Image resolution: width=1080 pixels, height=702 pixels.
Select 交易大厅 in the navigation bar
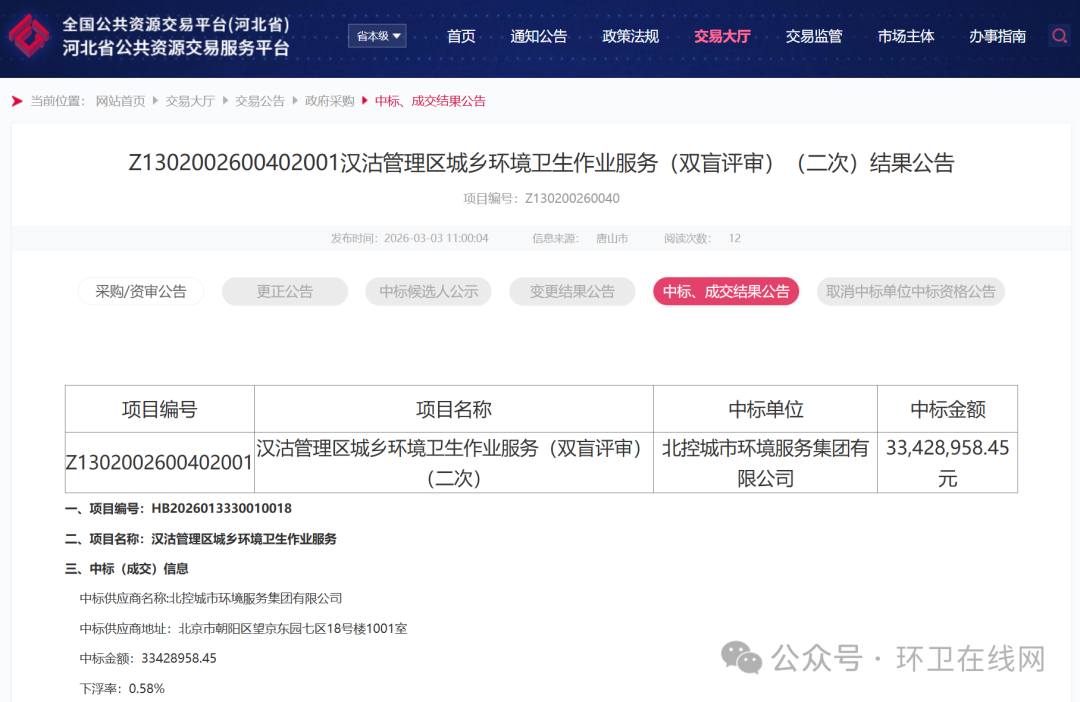pos(722,37)
